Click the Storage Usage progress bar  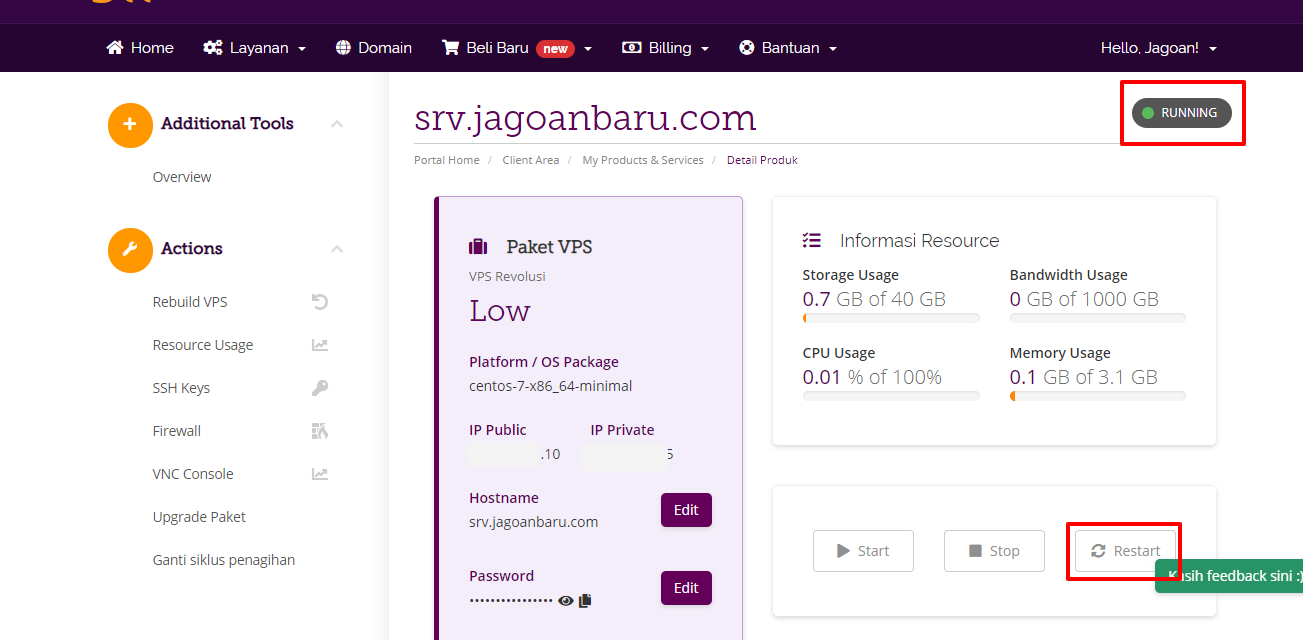[x=891, y=318]
